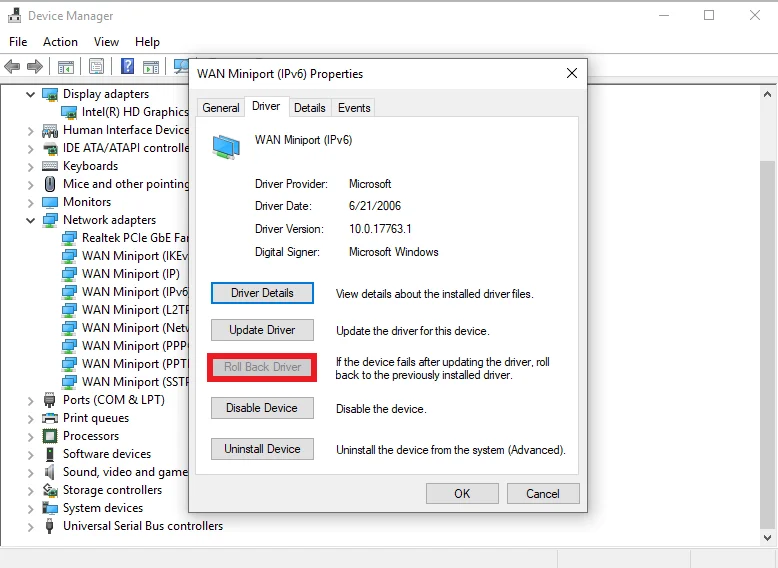778x568 pixels.
Task: Select WAN Miniport (IP) tree item
Action: (x=121, y=274)
